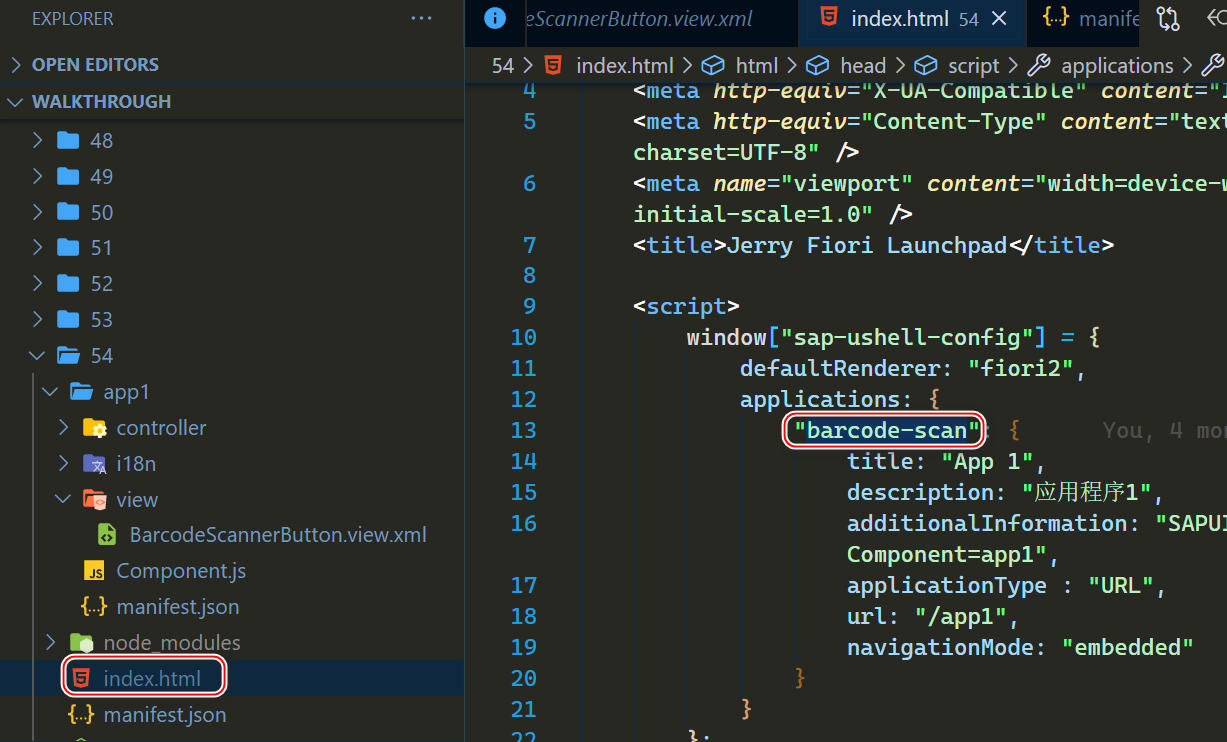The image size is (1227, 742).
Task: Click the JS icon of Component.js
Action: (95, 572)
